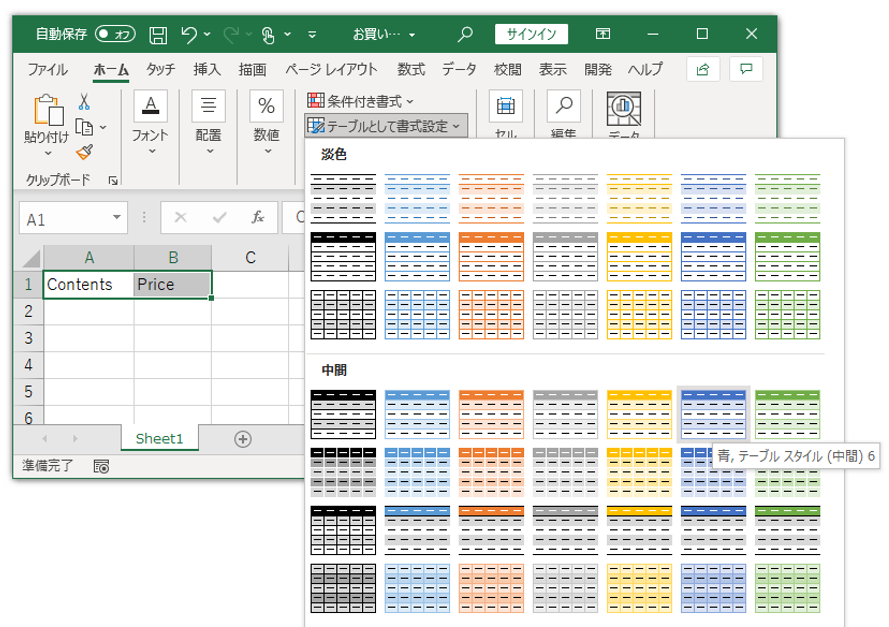Click the Share icon button
The height and width of the screenshot is (627, 889).
(703, 70)
